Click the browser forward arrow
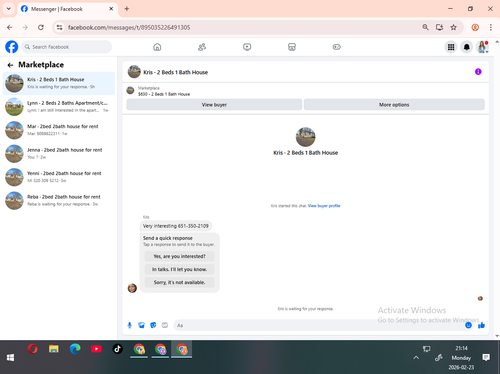Viewport: 500px width, 374px height. 25,27
